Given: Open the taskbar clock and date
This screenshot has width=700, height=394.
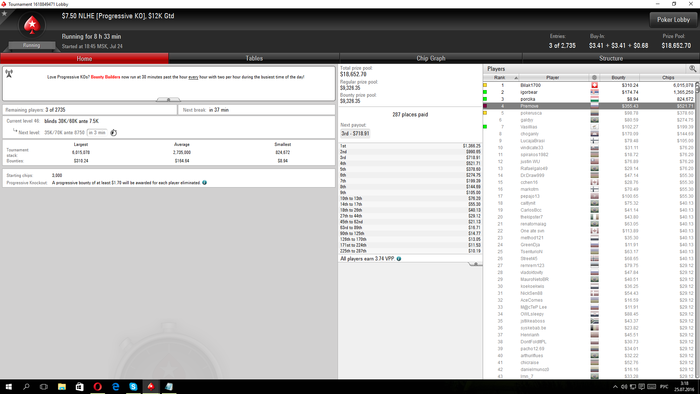Looking at the screenshot, I should pyautogui.click(x=684, y=387).
